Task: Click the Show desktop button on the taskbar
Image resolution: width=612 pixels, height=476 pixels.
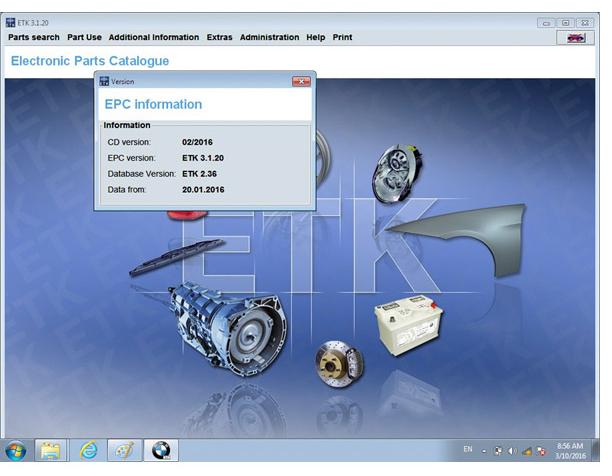Action: point(596,451)
